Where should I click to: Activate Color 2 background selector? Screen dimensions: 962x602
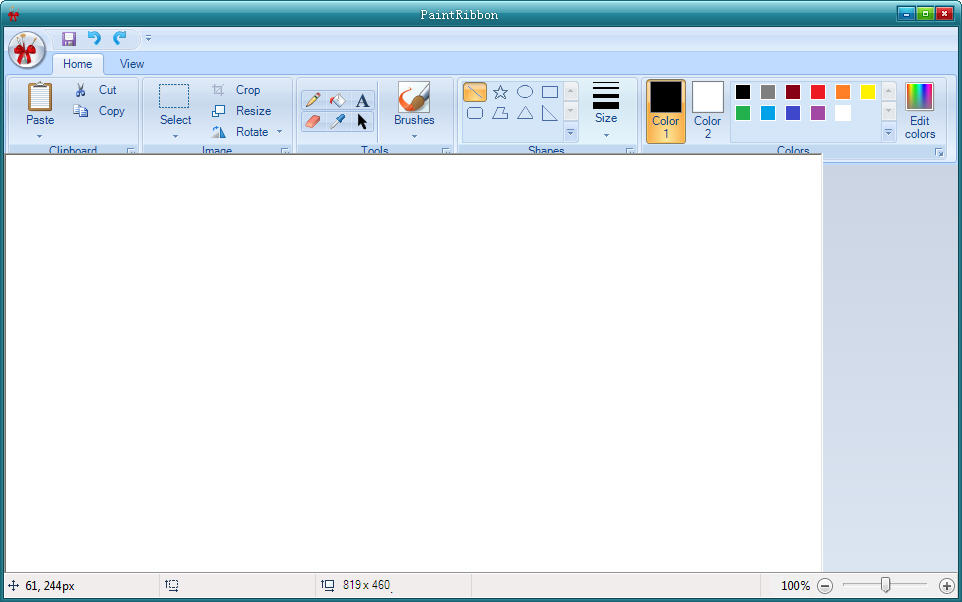point(707,111)
